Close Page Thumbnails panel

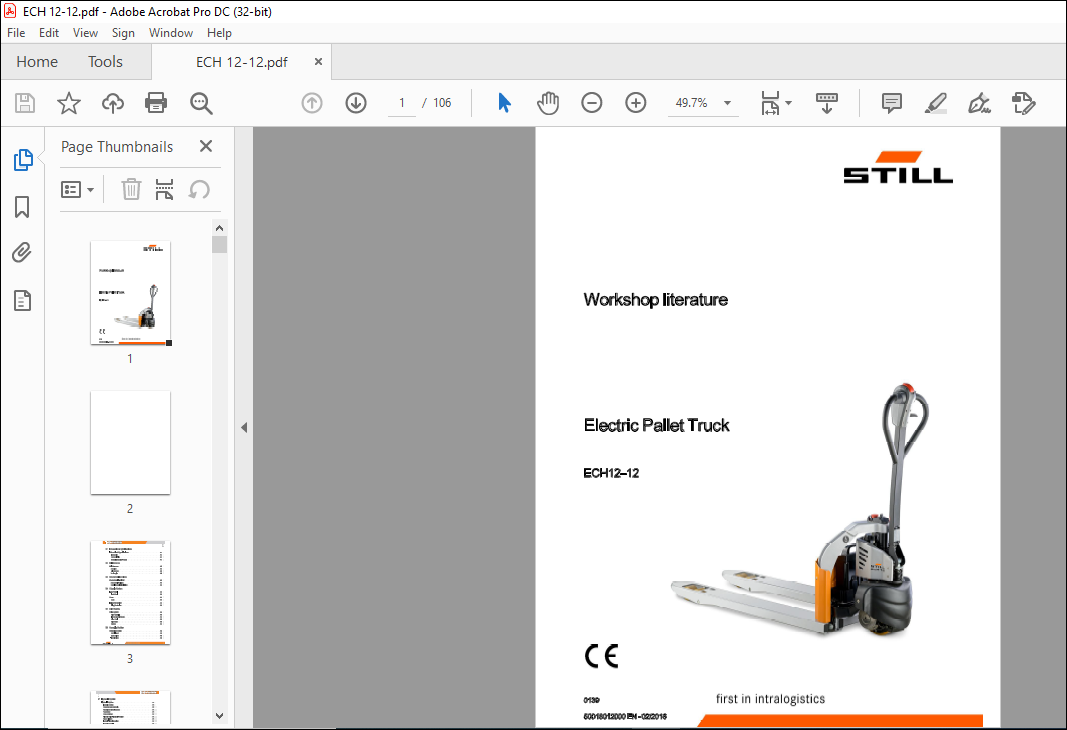point(206,146)
